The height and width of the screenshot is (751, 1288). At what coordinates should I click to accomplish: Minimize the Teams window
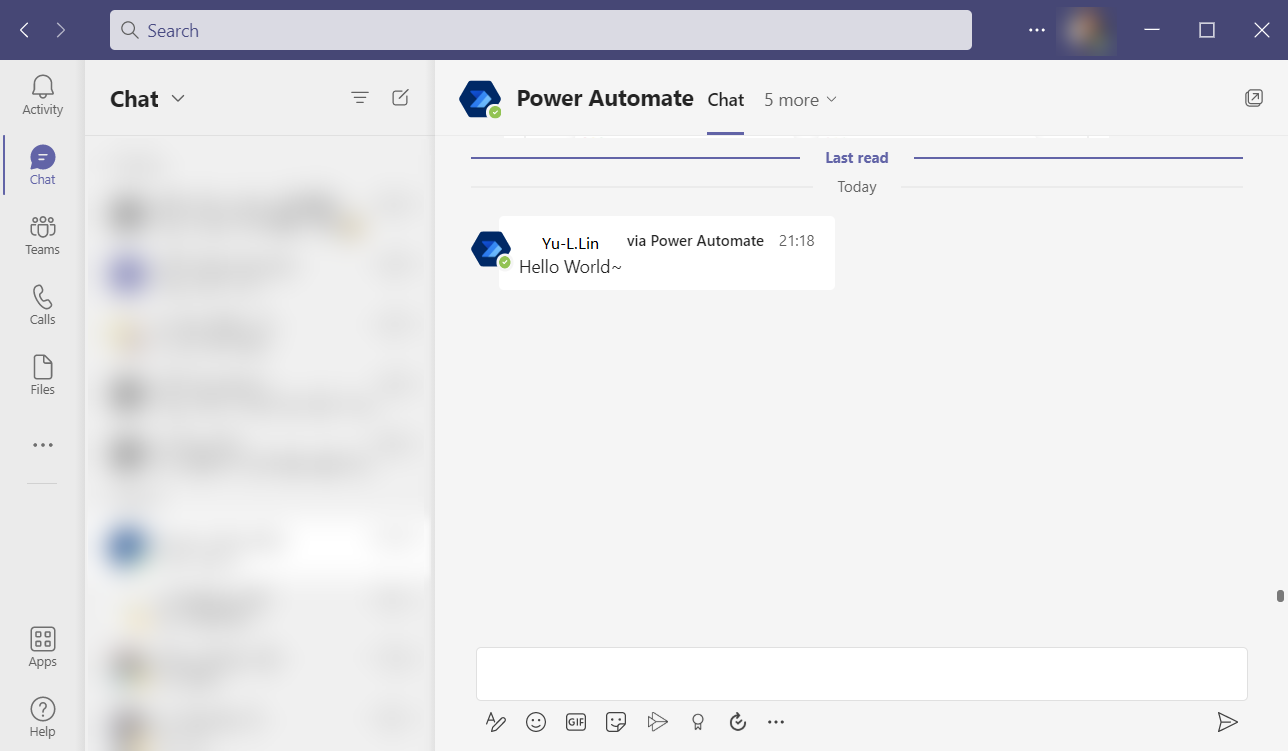[1152, 30]
